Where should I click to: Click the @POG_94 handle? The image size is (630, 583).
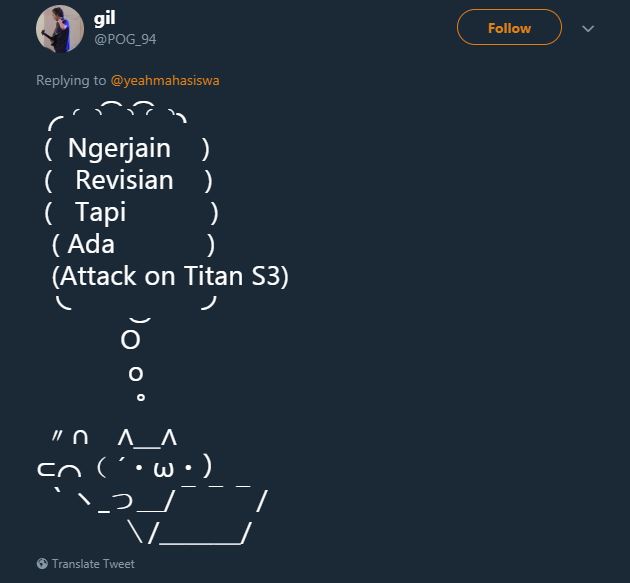125,39
